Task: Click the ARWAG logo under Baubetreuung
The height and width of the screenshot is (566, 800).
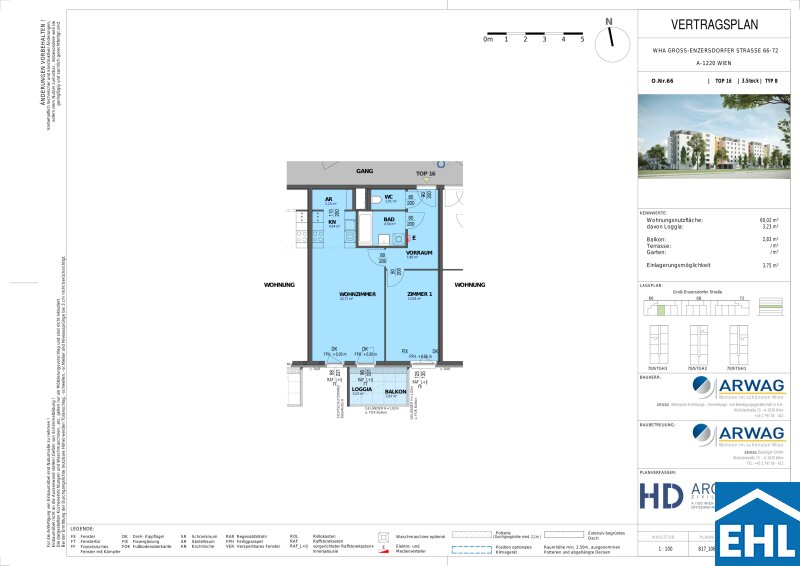Action: tap(739, 435)
